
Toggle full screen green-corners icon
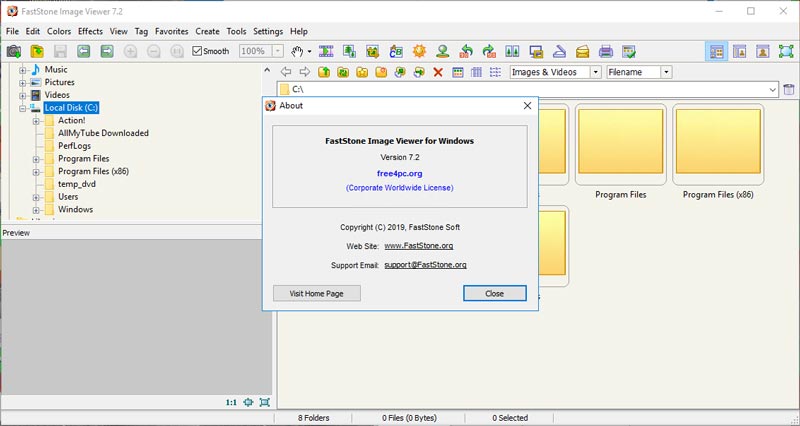tap(786, 51)
